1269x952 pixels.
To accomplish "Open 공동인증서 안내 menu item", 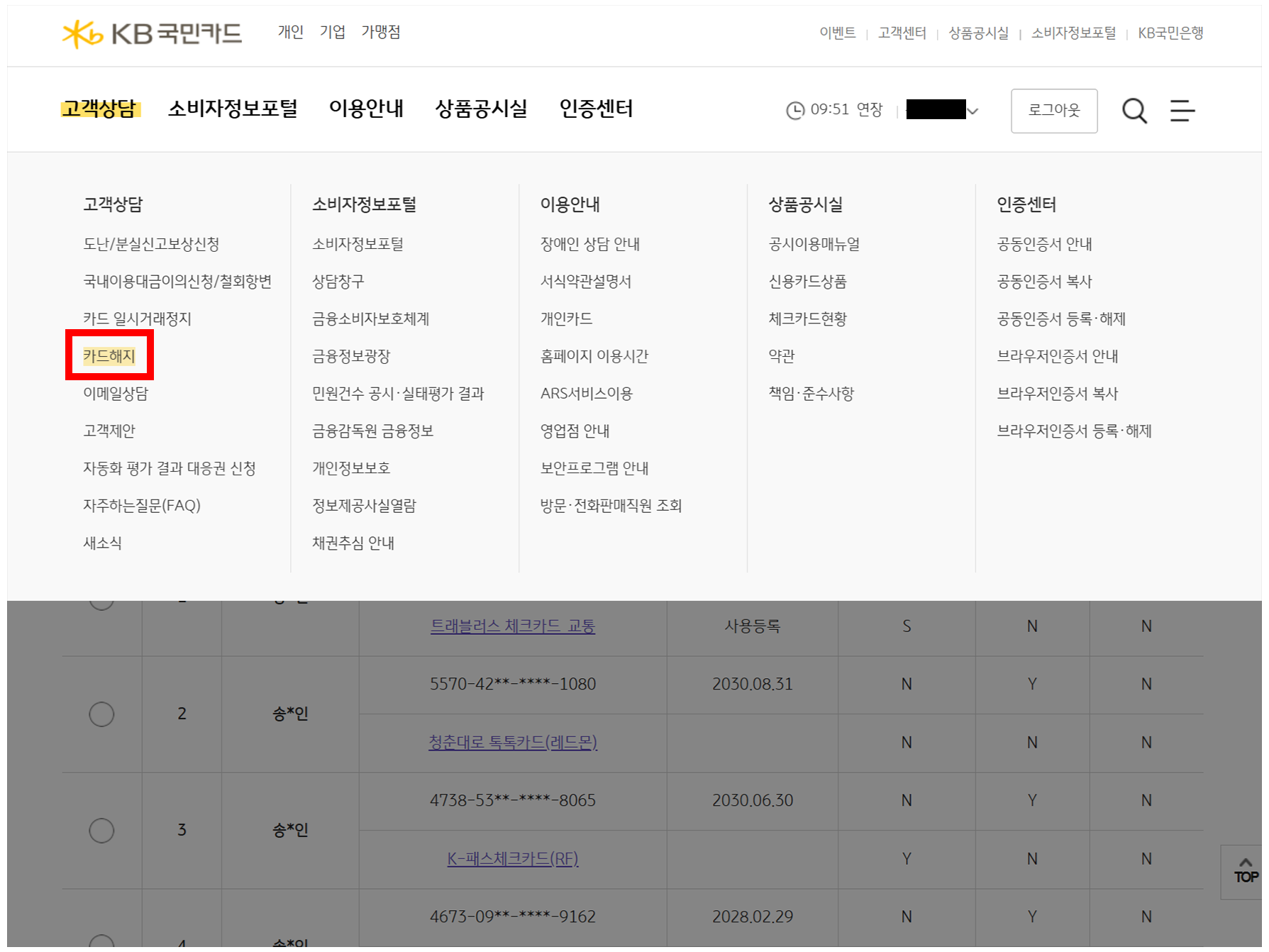I will 1044,244.
